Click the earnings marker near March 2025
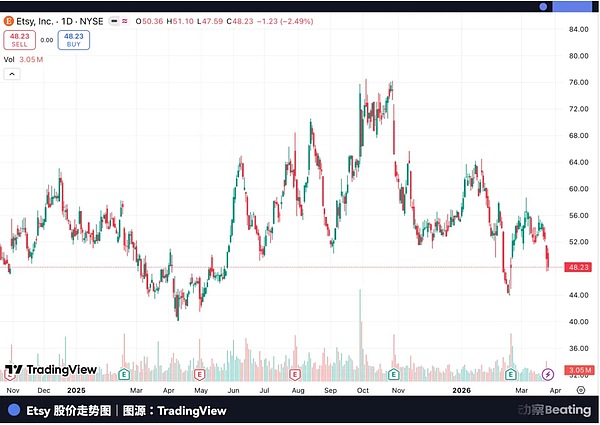 pyautogui.click(x=123, y=373)
